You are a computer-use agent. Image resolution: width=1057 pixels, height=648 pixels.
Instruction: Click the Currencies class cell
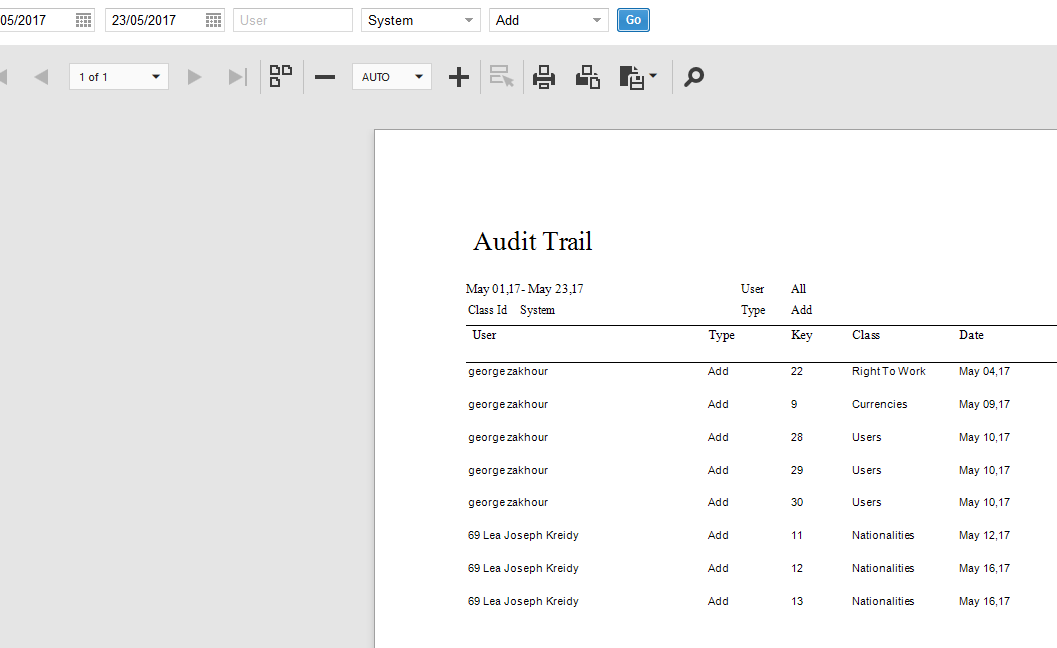pyautogui.click(x=879, y=405)
